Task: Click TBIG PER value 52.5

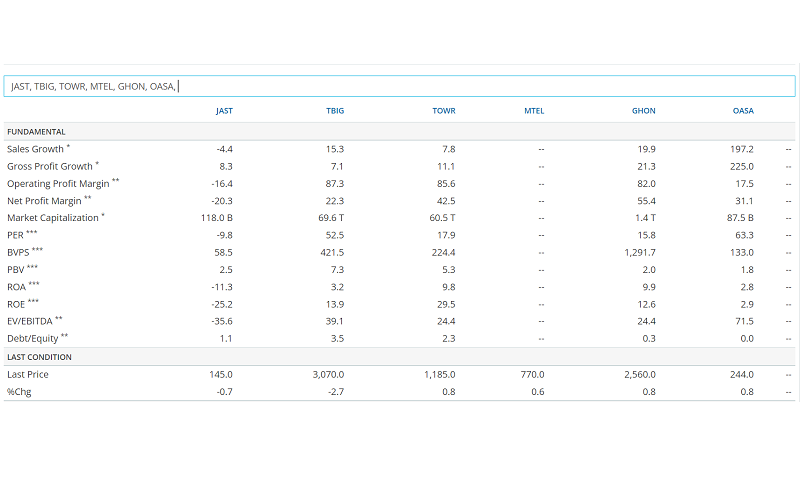Action: point(335,235)
